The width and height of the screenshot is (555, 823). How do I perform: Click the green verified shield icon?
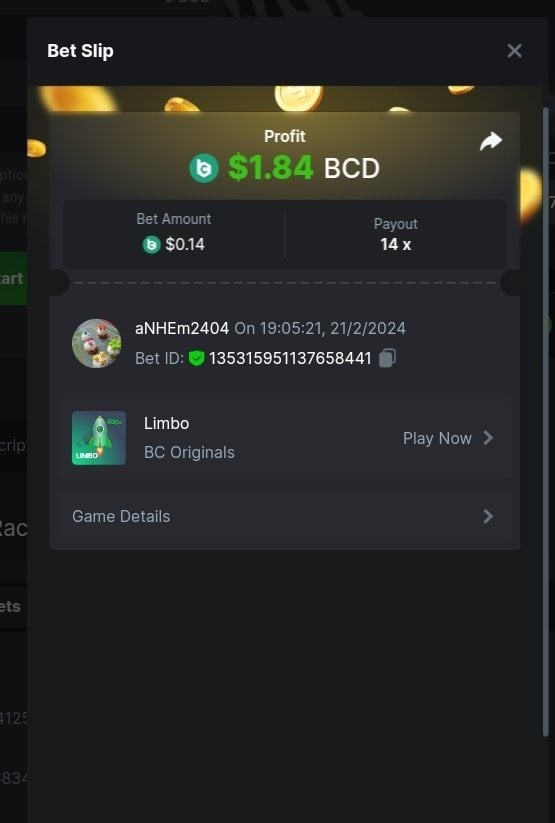pyautogui.click(x=196, y=358)
